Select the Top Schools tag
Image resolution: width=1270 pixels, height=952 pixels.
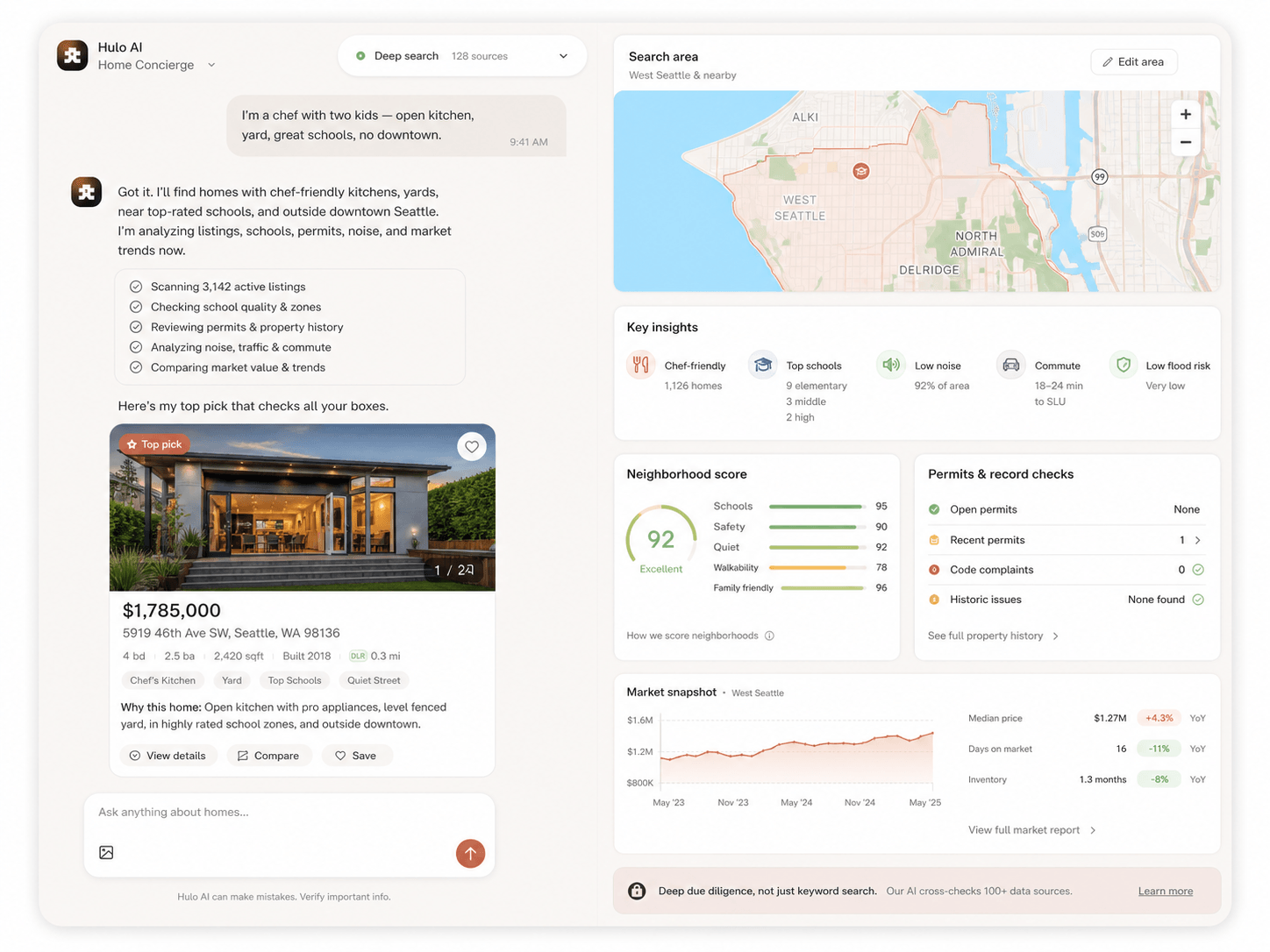coord(295,680)
